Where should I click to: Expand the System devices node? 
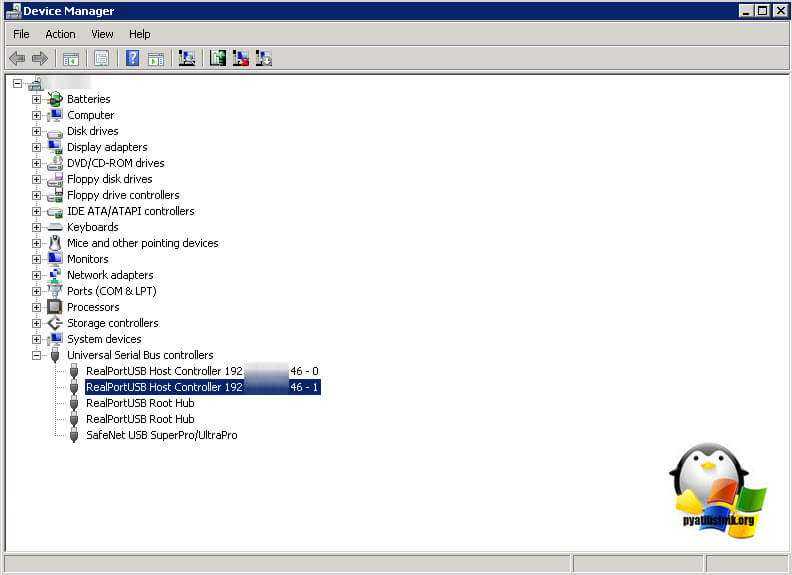pyautogui.click(x=36, y=340)
